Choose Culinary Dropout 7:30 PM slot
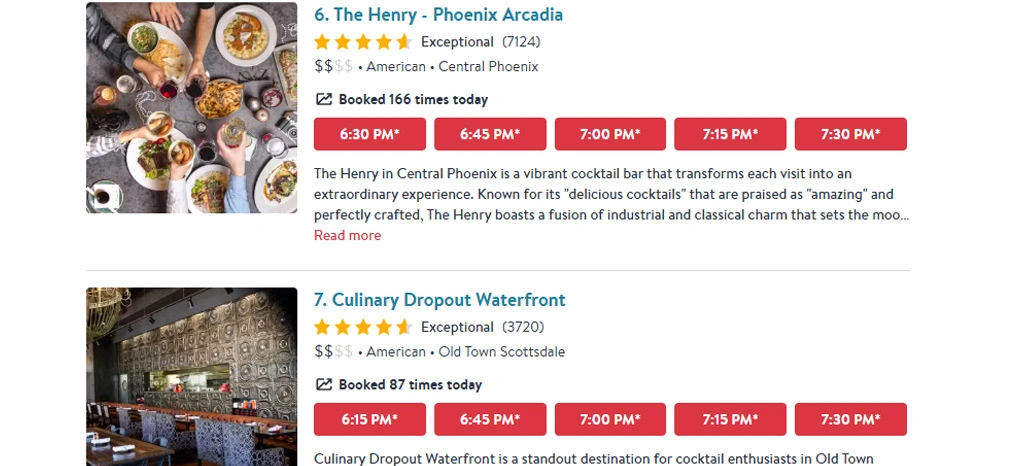The width and height of the screenshot is (1026, 466). [x=850, y=419]
